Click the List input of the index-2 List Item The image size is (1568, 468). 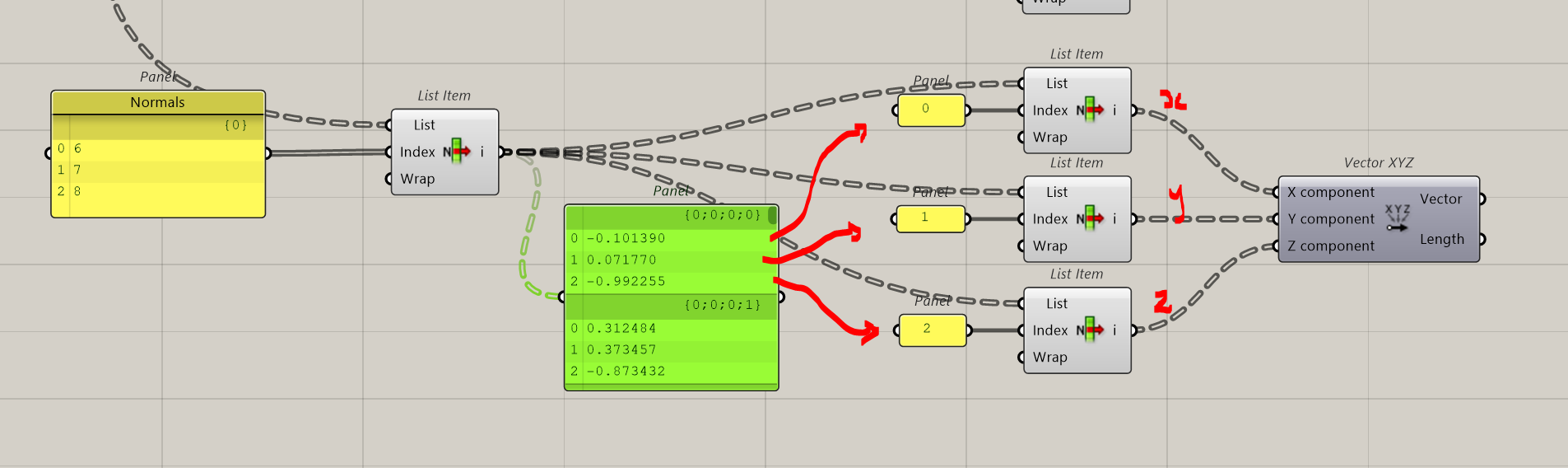click(x=1057, y=303)
